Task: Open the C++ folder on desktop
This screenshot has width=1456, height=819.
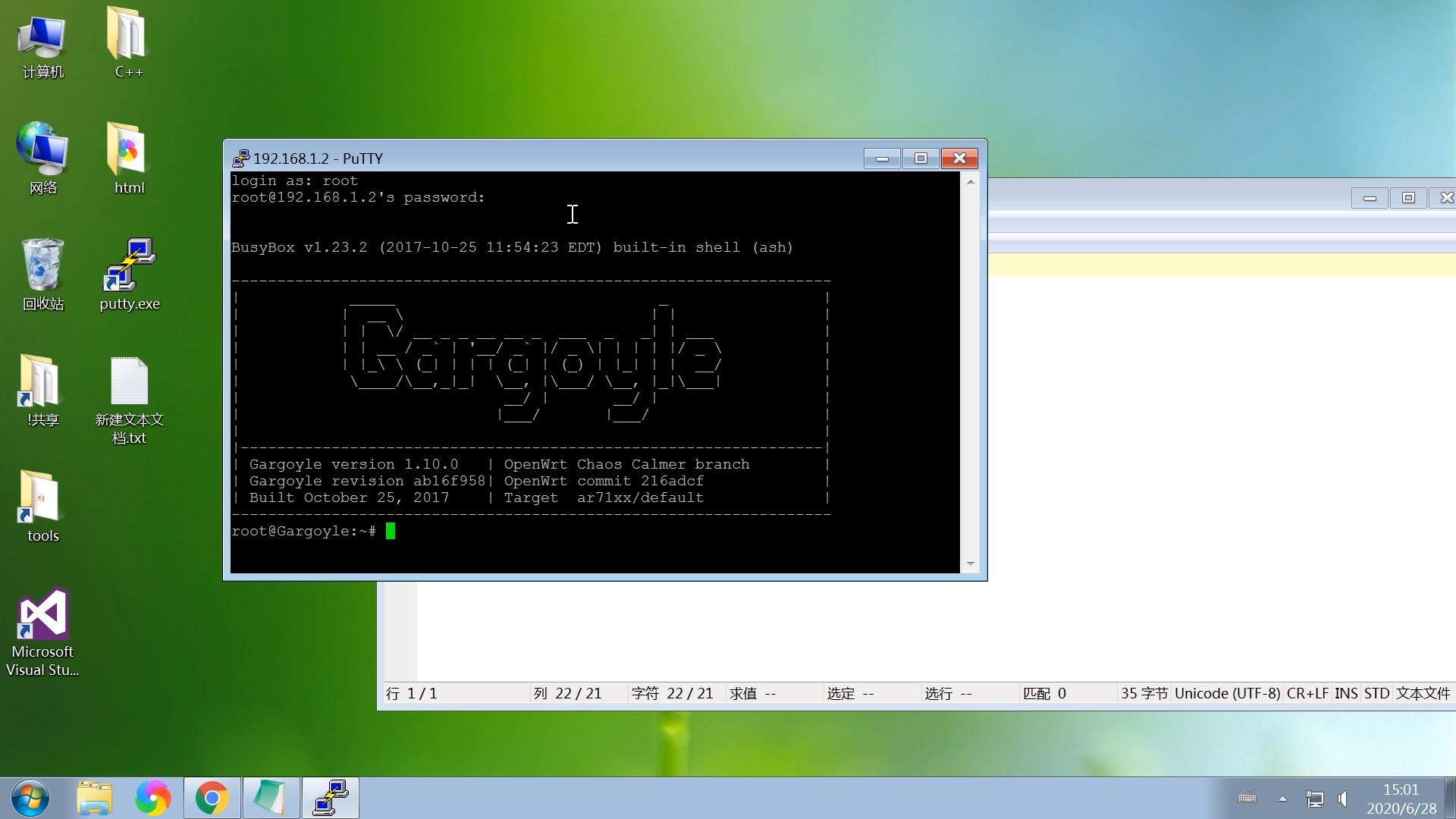Action: [127, 35]
